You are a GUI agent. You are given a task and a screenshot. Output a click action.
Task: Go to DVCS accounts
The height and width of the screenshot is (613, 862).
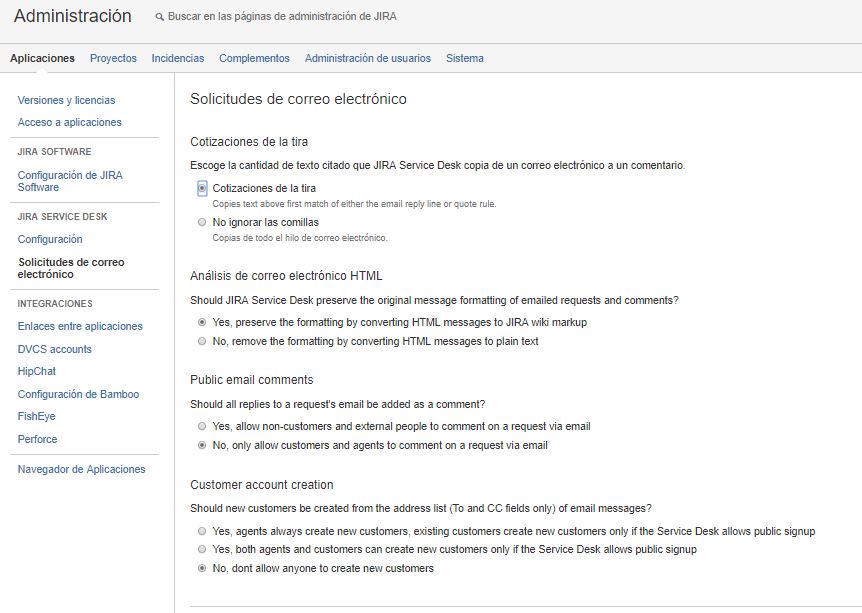pos(54,349)
